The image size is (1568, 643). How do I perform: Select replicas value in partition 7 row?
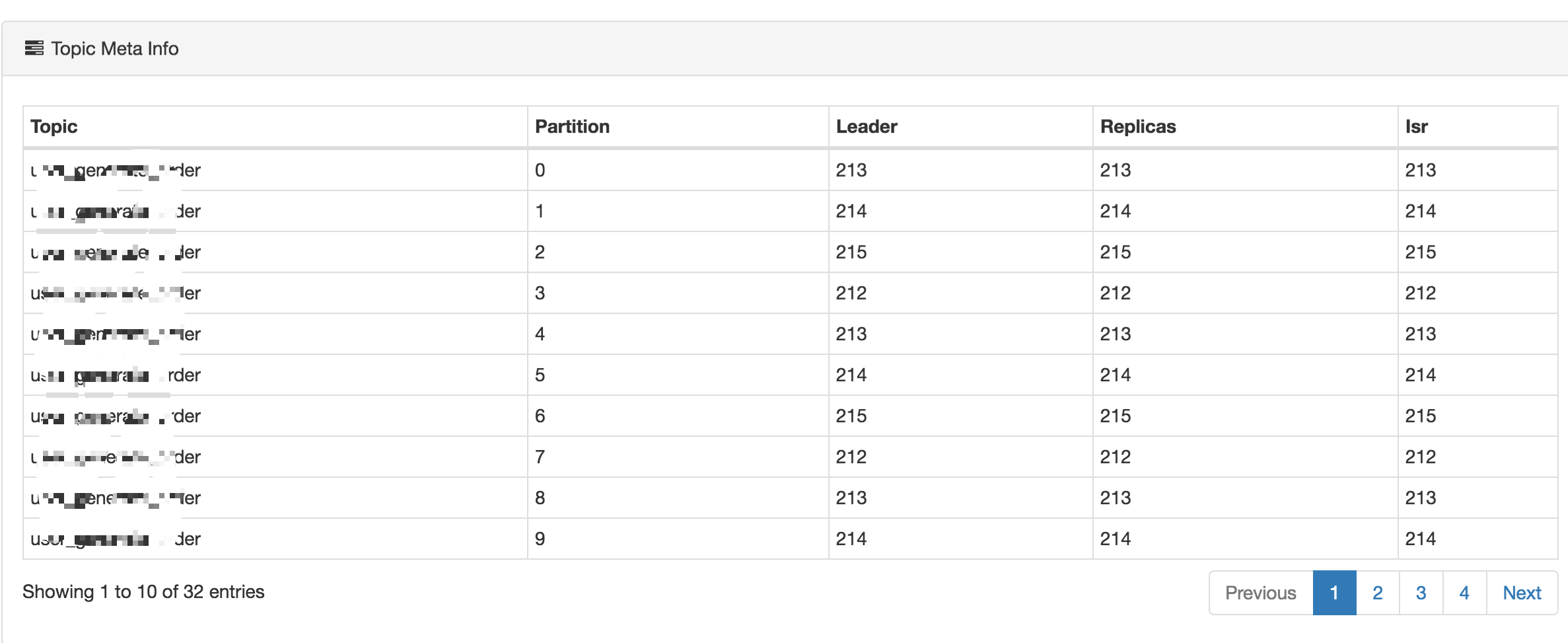pos(1246,457)
